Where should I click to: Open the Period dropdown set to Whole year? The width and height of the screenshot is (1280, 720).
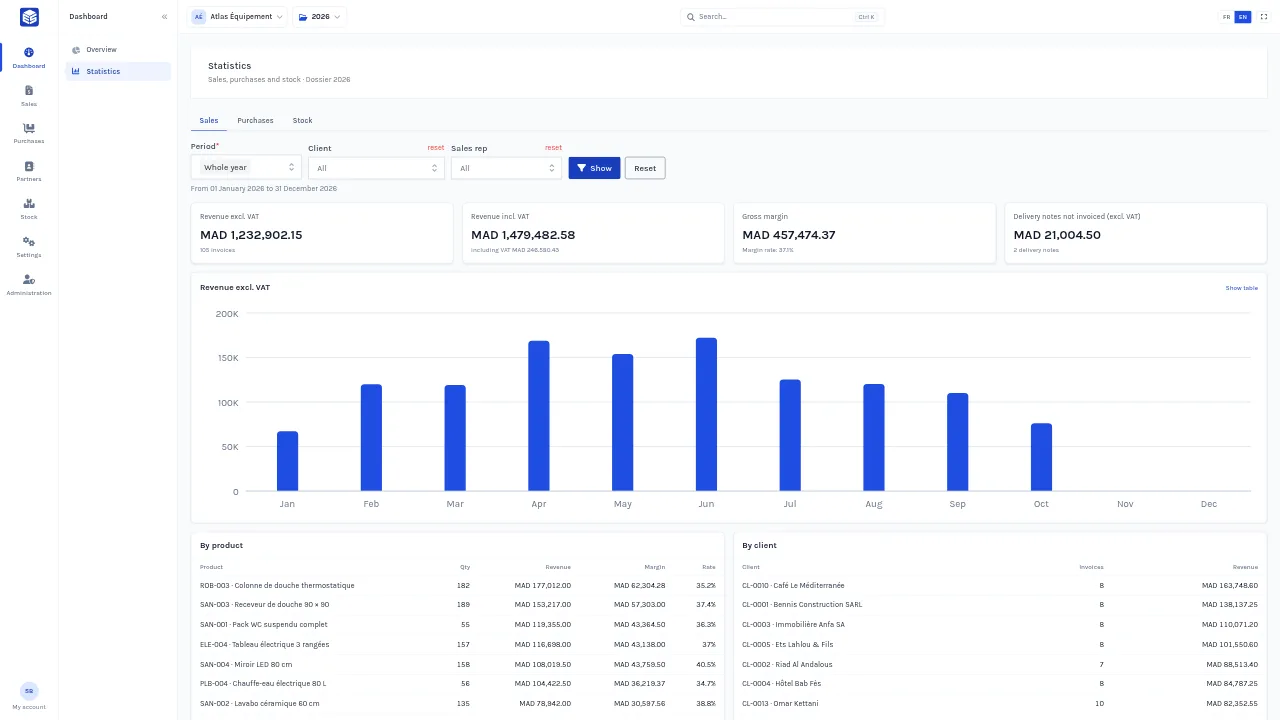pyautogui.click(x=246, y=168)
